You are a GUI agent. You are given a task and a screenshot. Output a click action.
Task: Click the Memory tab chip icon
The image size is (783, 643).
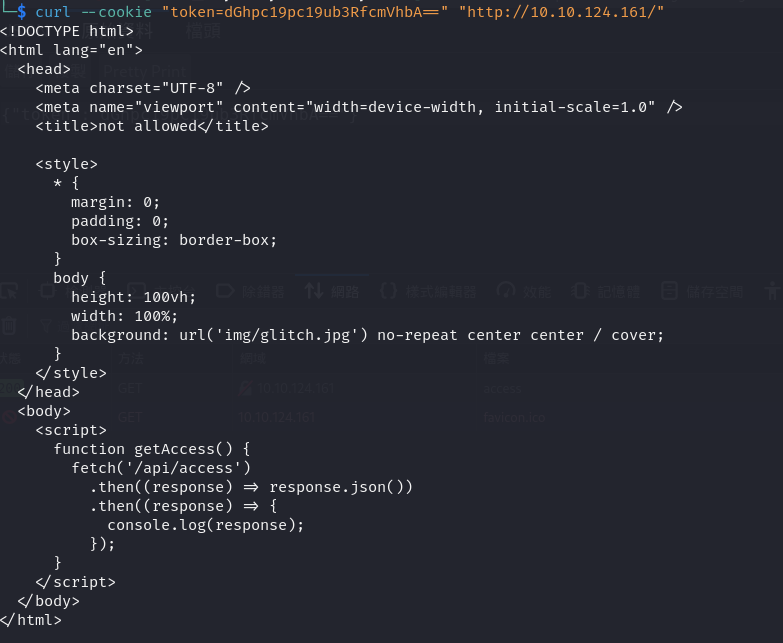(x=580, y=292)
